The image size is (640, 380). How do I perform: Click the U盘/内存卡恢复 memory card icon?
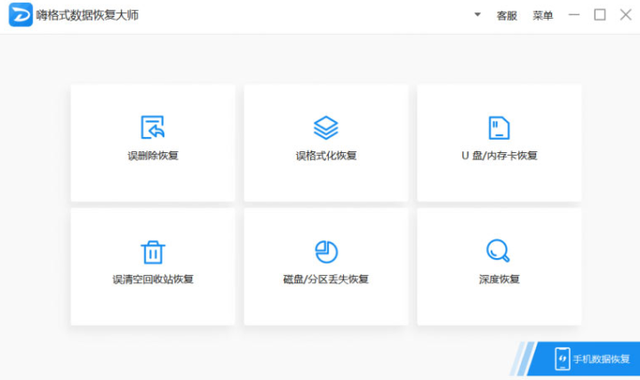point(499,128)
